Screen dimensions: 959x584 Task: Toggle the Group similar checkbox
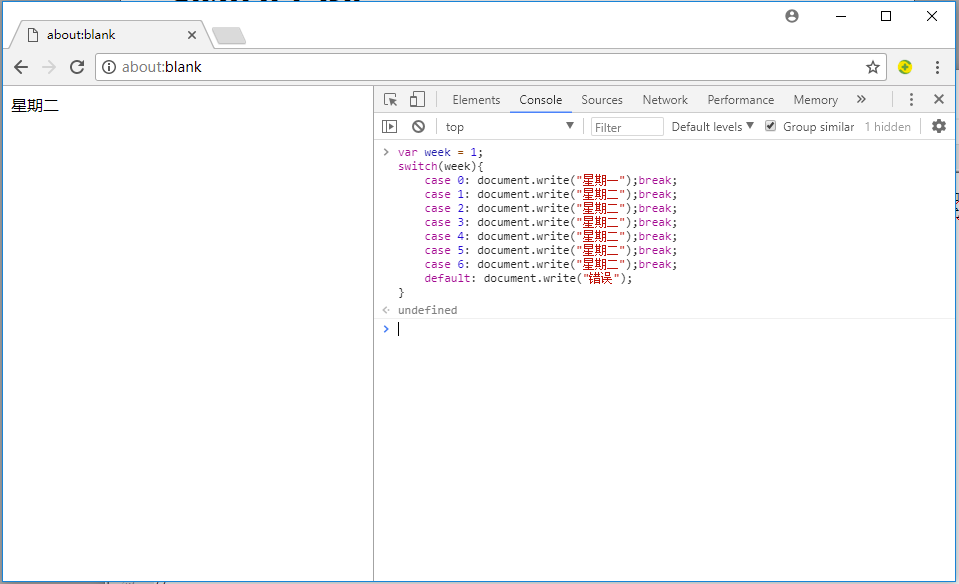[x=770, y=126]
